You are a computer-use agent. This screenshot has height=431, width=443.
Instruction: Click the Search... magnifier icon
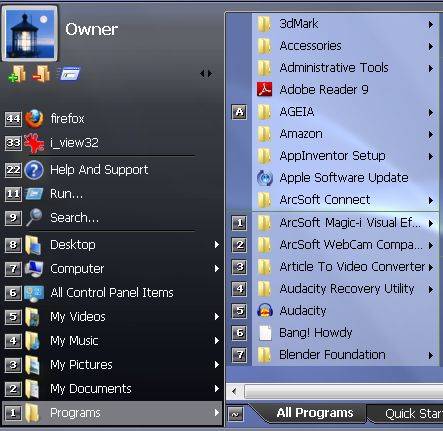pos(34,217)
